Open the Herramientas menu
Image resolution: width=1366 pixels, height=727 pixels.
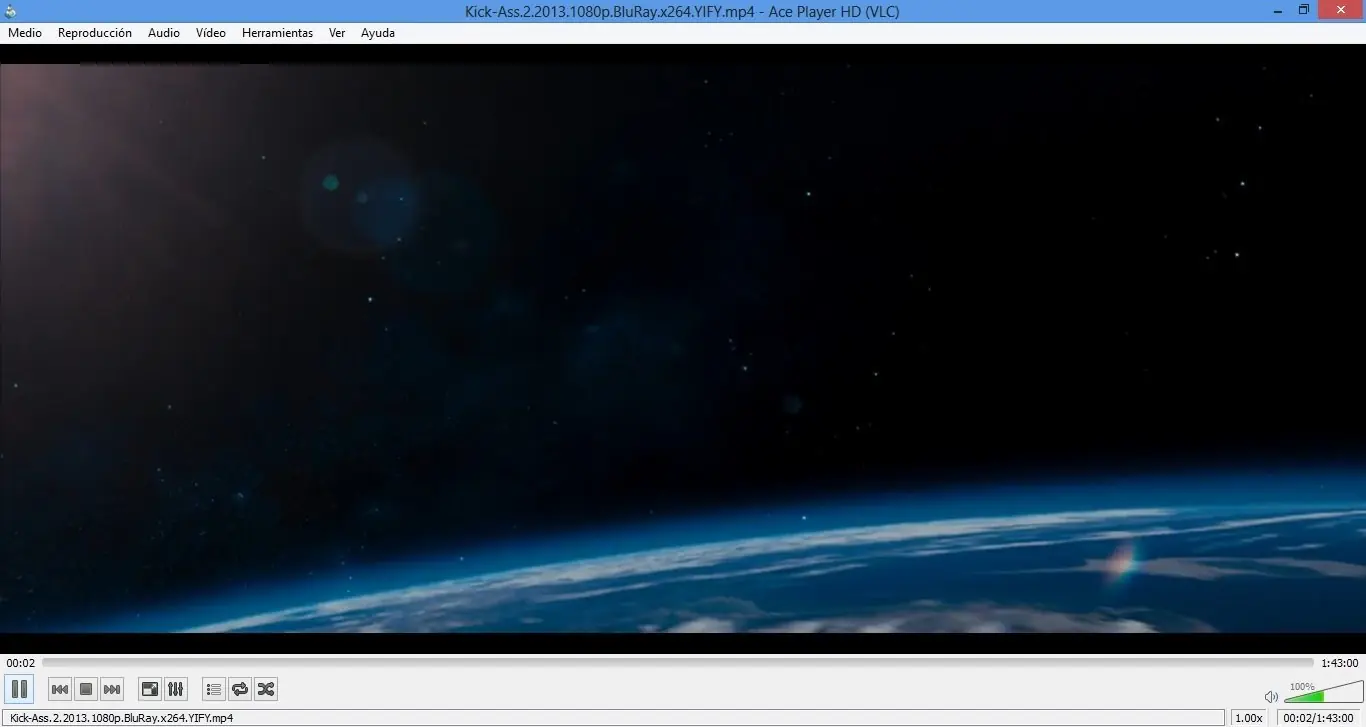coord(277,33)
